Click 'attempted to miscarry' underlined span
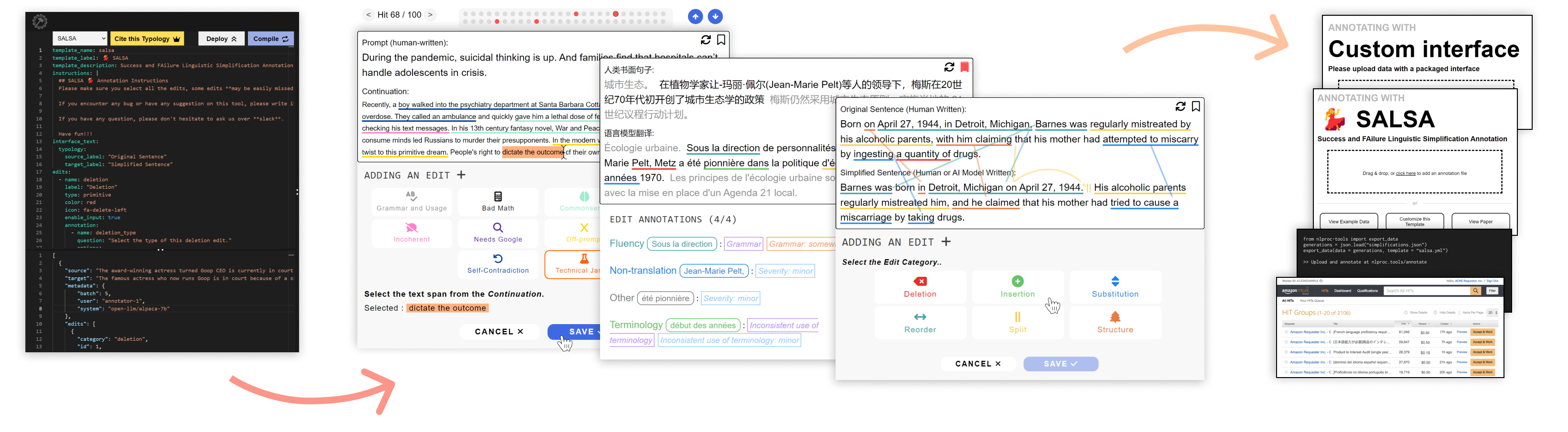 click(x=1150, y=139)
